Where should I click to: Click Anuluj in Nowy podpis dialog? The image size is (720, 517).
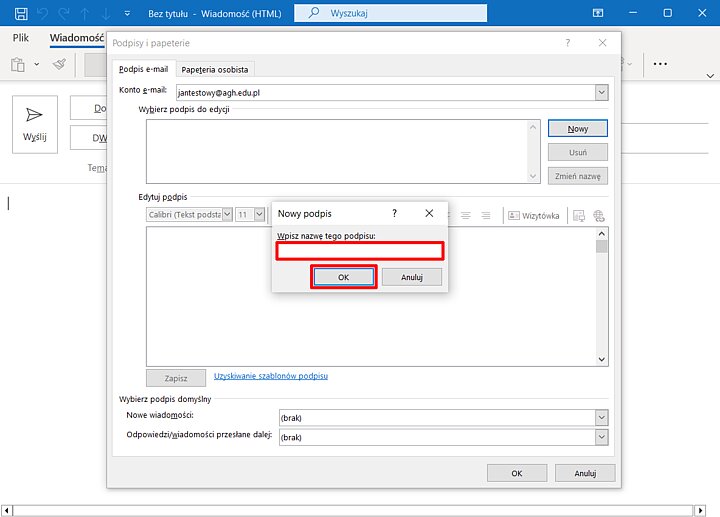[412, 277]
